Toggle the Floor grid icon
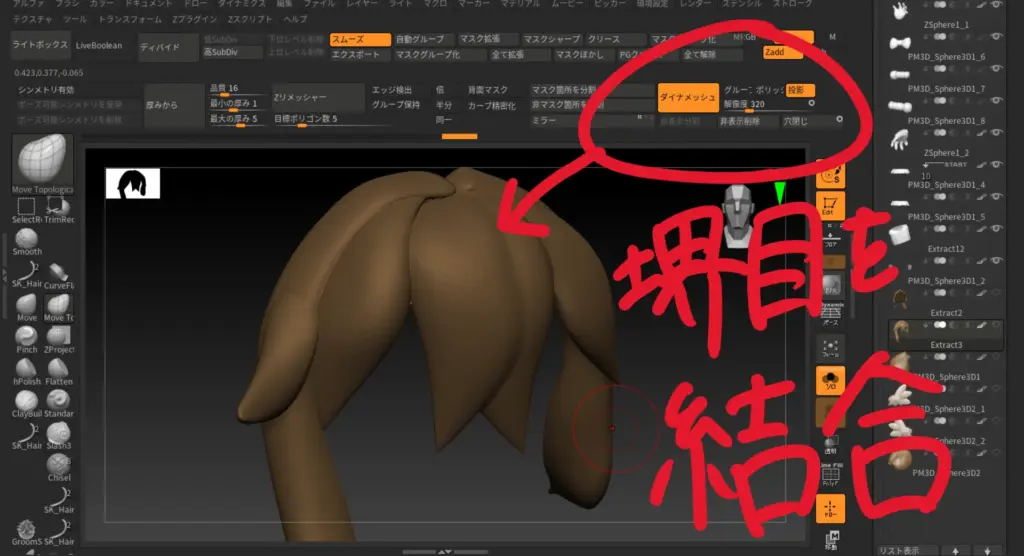Image resolution: width=1024 pixels, height=556 pixels. pyautogui.click(x=830, y=238)
